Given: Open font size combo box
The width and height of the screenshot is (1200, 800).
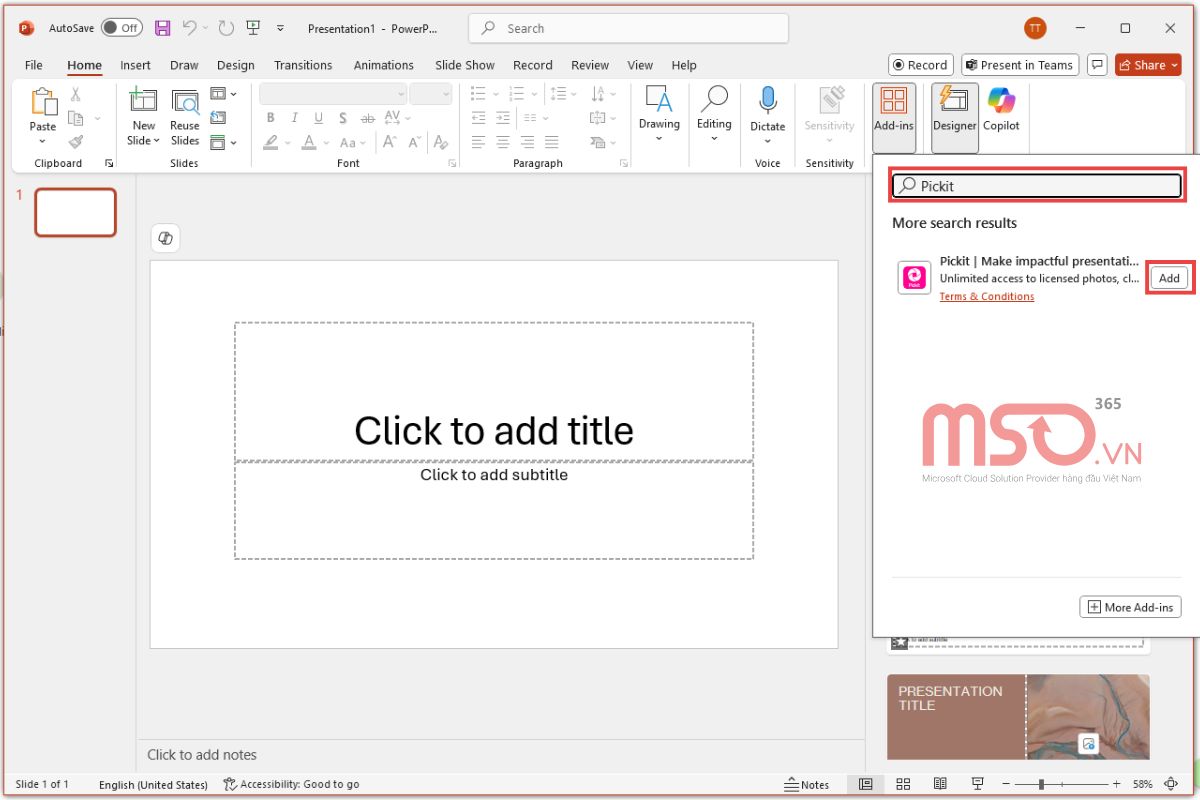Looking at the screenshot, I should pyautogui.click(x=431, y=94).
